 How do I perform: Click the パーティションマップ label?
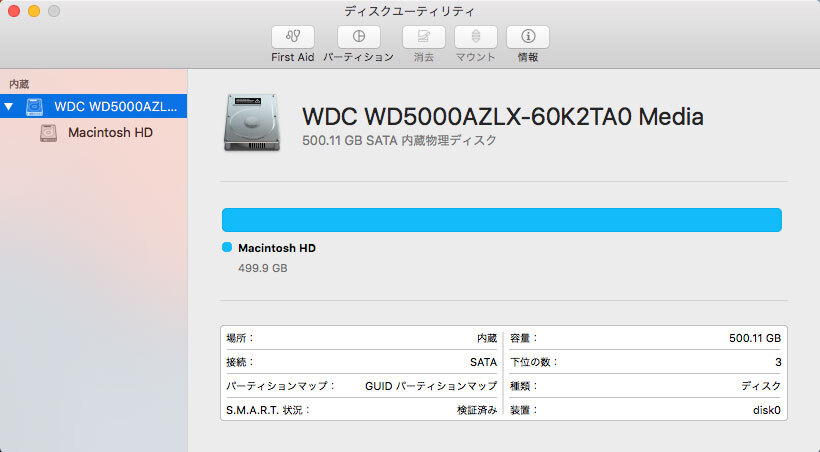[280, 386]
